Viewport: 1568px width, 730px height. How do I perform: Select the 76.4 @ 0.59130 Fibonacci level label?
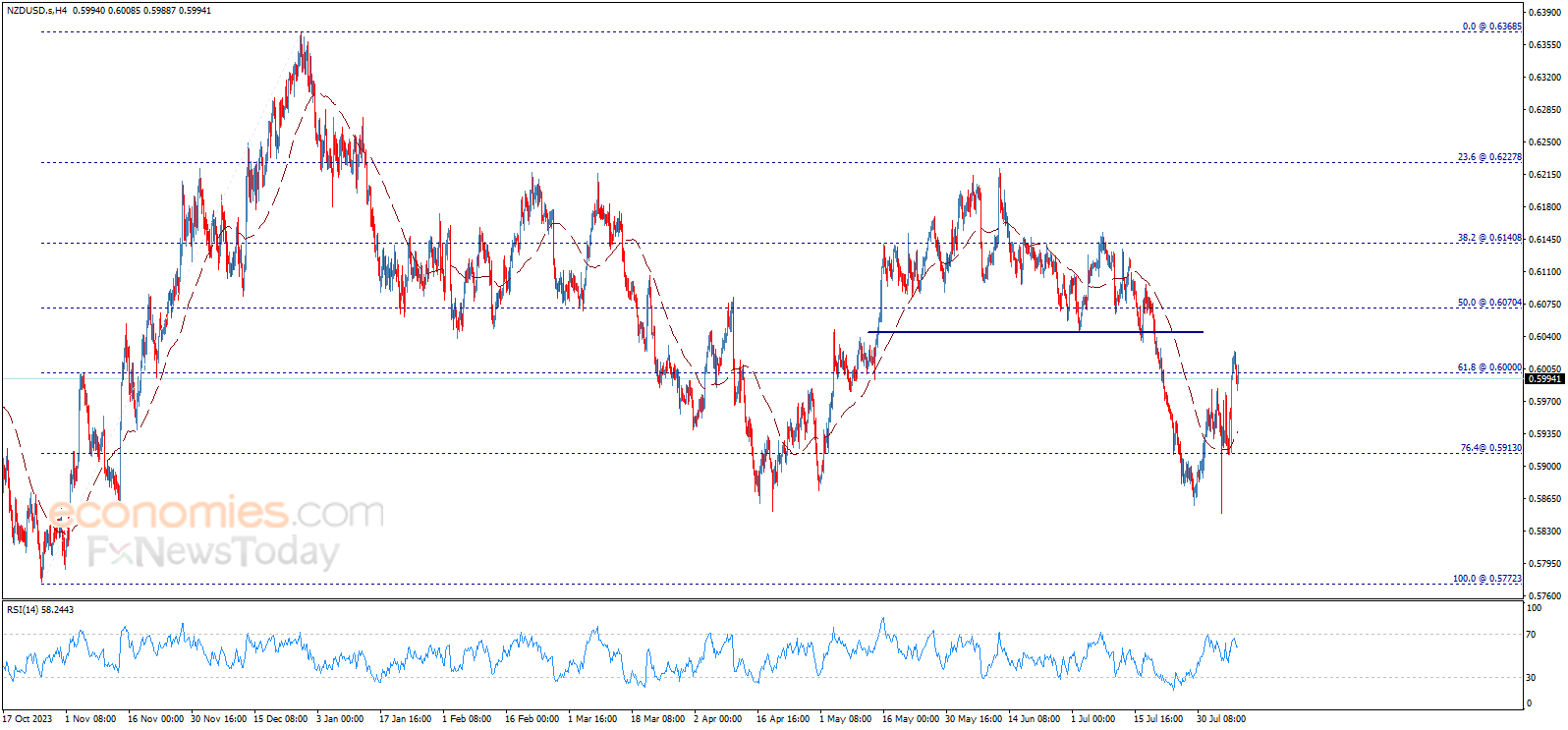point(1490,448)
